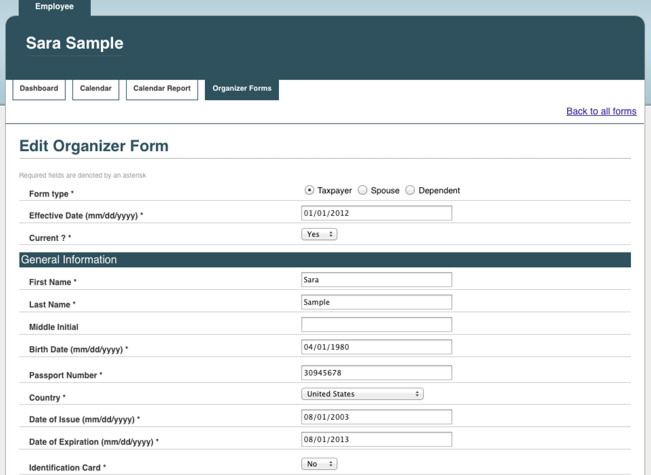Open the Calendar tab
The image size is (651, 475).
[96, 89]
